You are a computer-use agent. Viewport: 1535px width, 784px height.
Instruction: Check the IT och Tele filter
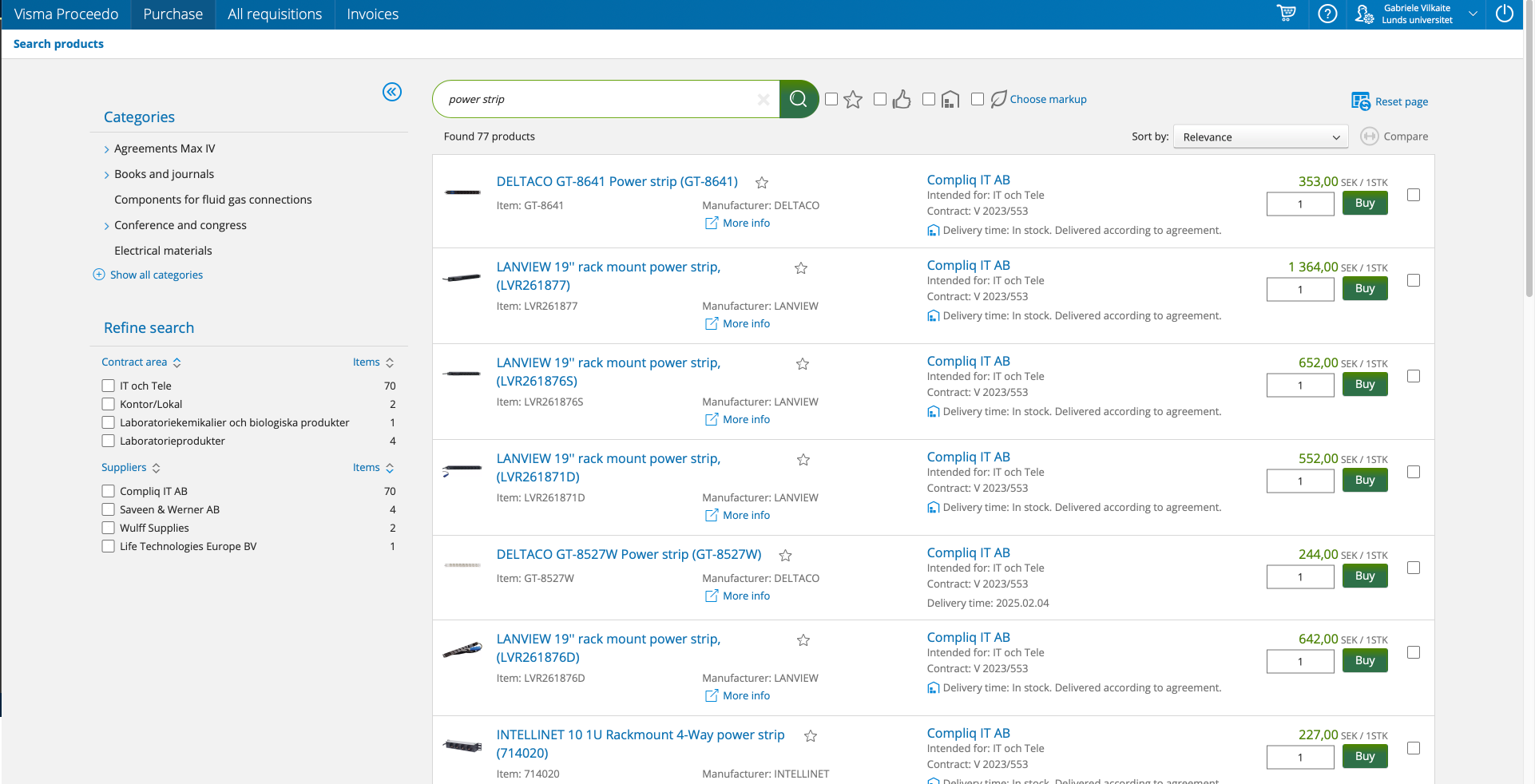click(109, 386)
